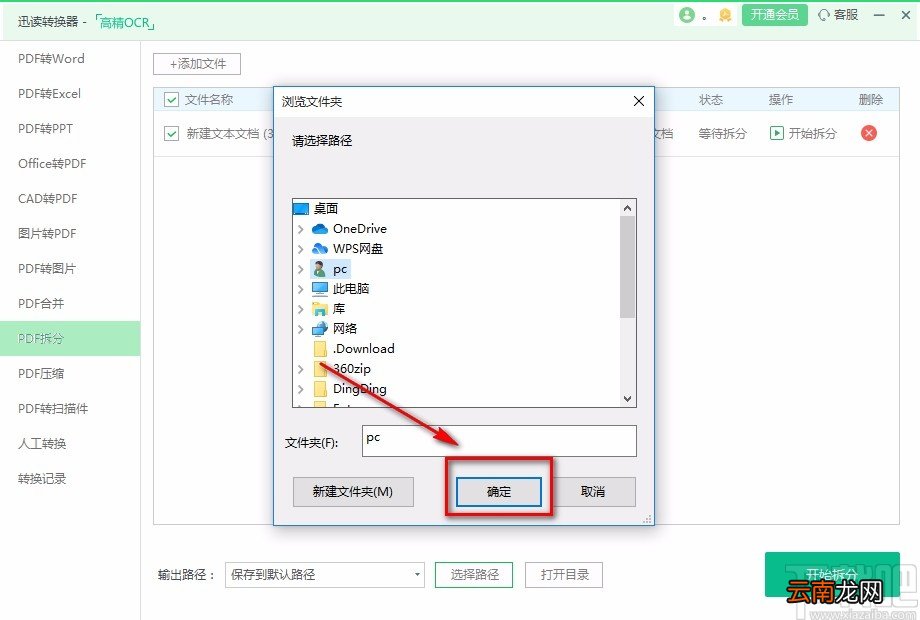Close the 浏览文件夹 dialog
Image resolution: width=920 pixels, height=620 pixels.
(639, 101)
